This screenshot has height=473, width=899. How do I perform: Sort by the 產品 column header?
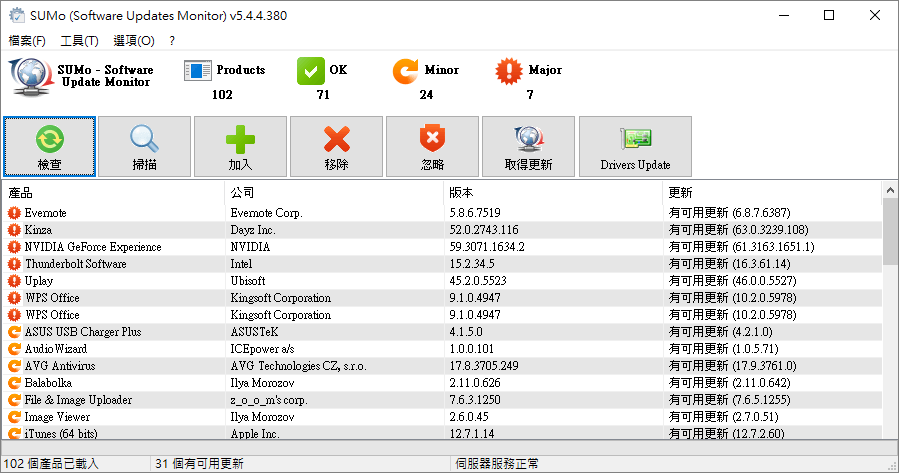click(x=113, y=193)
